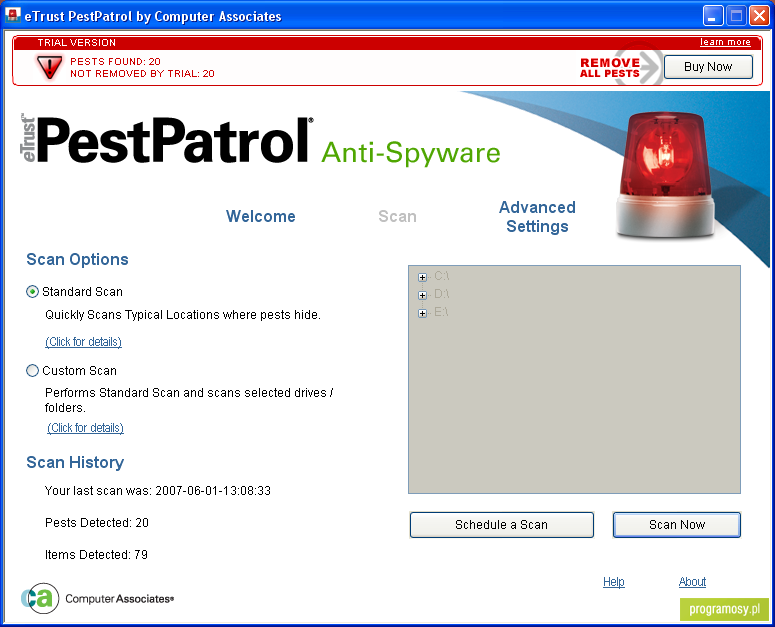The image size is (775, 627).
Task: Open Custom Scan's Click for details link
Action: pos(86,428)
